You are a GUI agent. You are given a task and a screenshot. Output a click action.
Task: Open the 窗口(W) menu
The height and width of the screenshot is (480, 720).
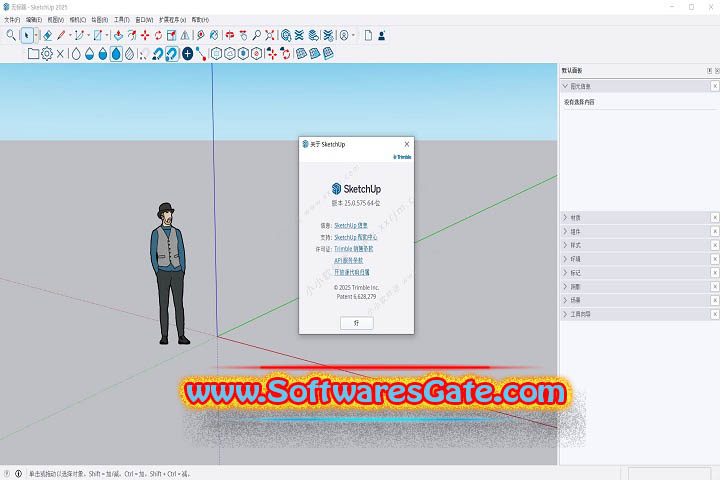coord(144,20)
